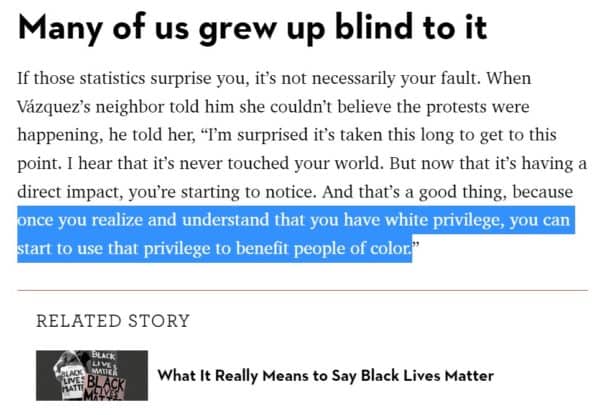Open "What It Really Means to Say Black Lives Matter"
This screenshot has height=415, width=600.
point(326,376)
